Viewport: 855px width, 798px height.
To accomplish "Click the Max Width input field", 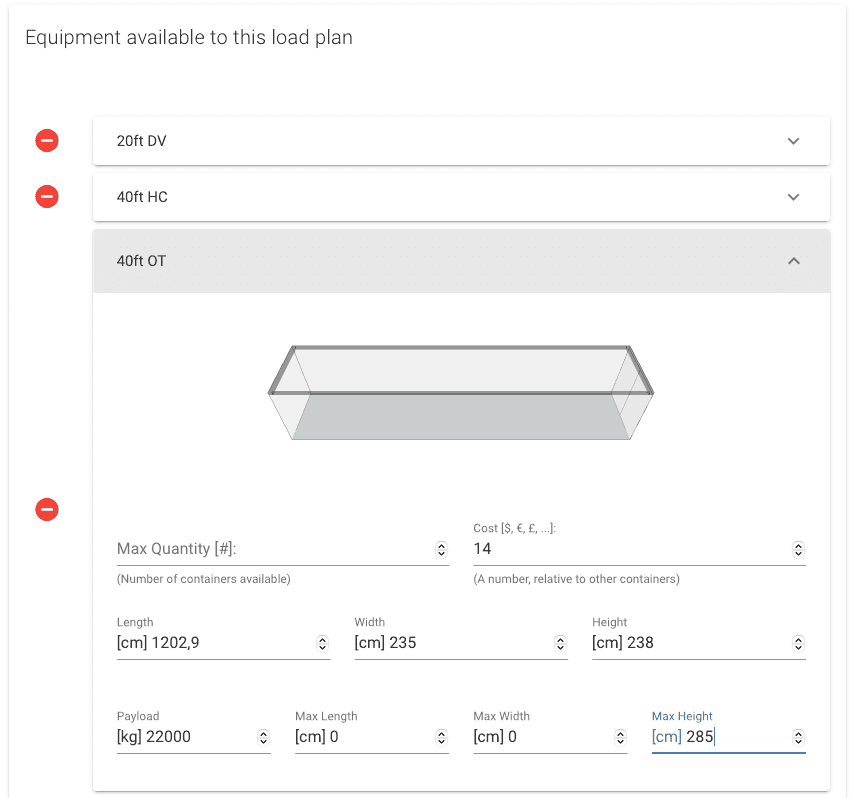I will 540,737.
